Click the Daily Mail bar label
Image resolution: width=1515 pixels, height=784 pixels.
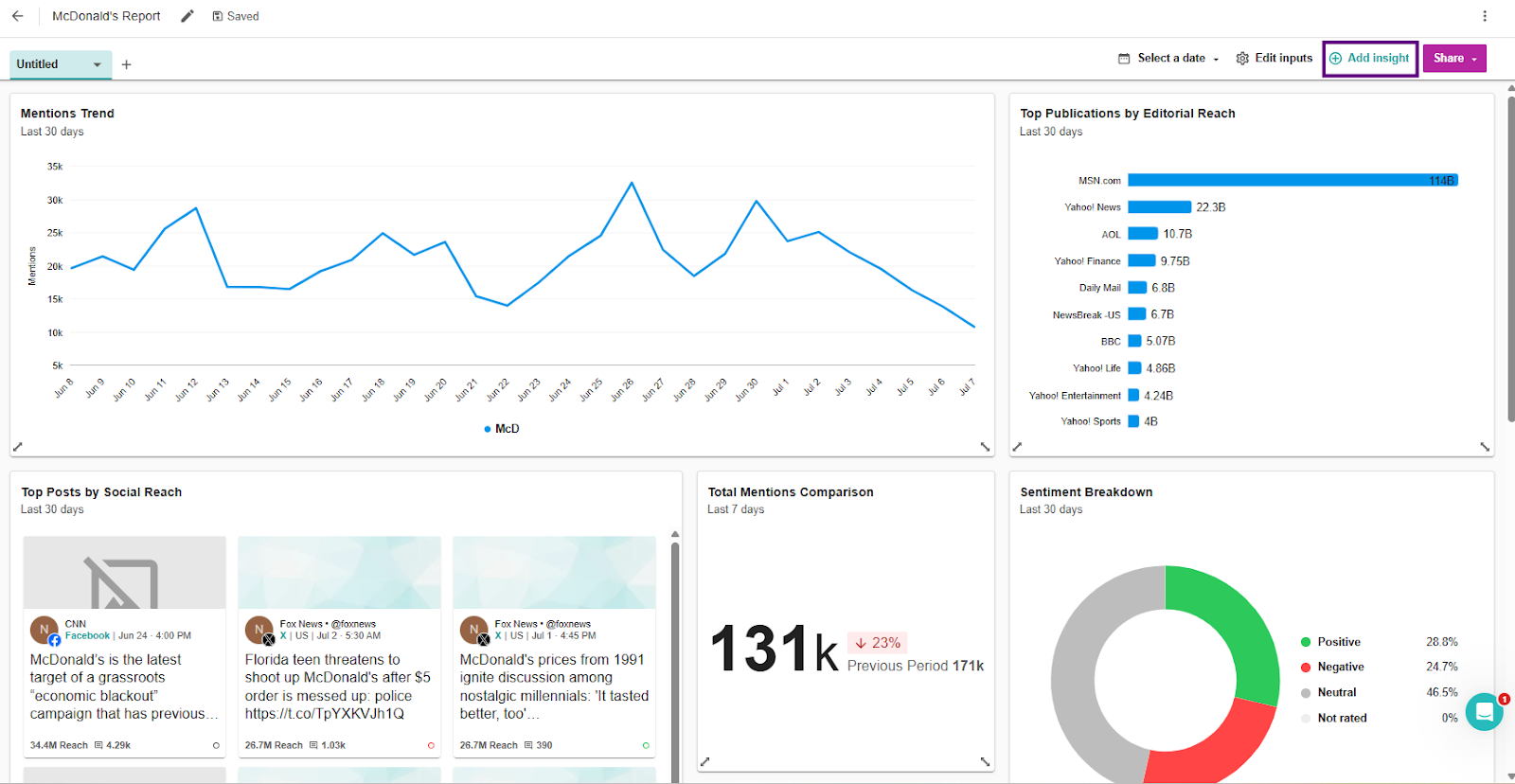(x=1099, y=287)
